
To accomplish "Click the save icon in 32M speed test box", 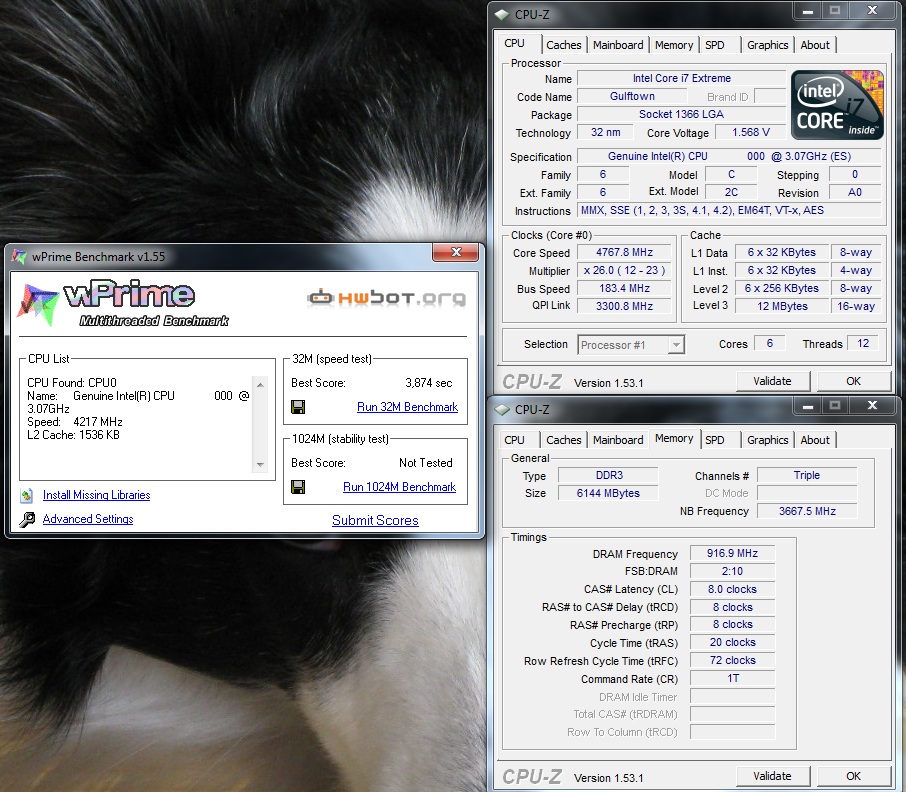I will tap(298, 407).
